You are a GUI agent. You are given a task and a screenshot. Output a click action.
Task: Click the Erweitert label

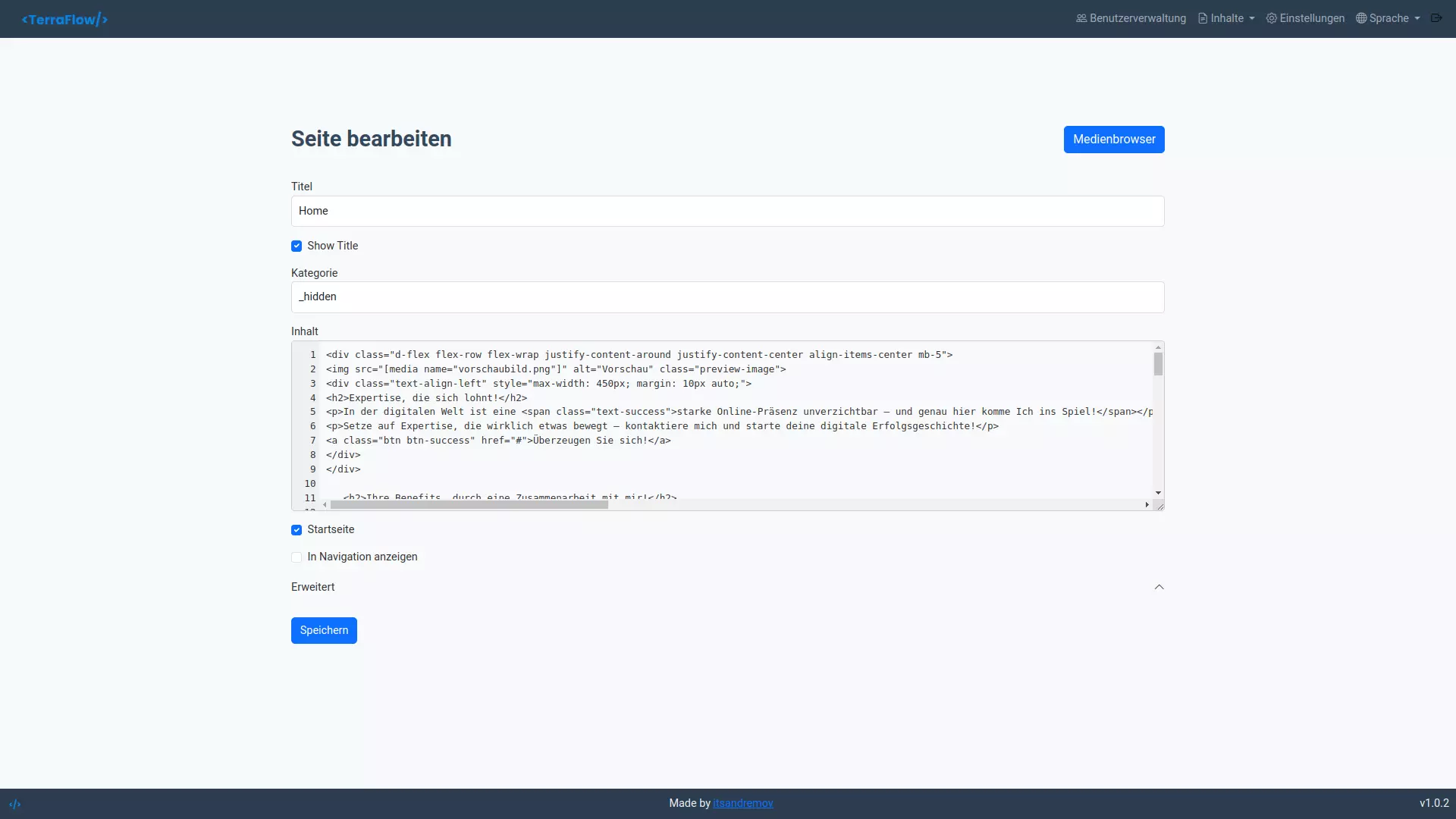[x=312, y=587]
